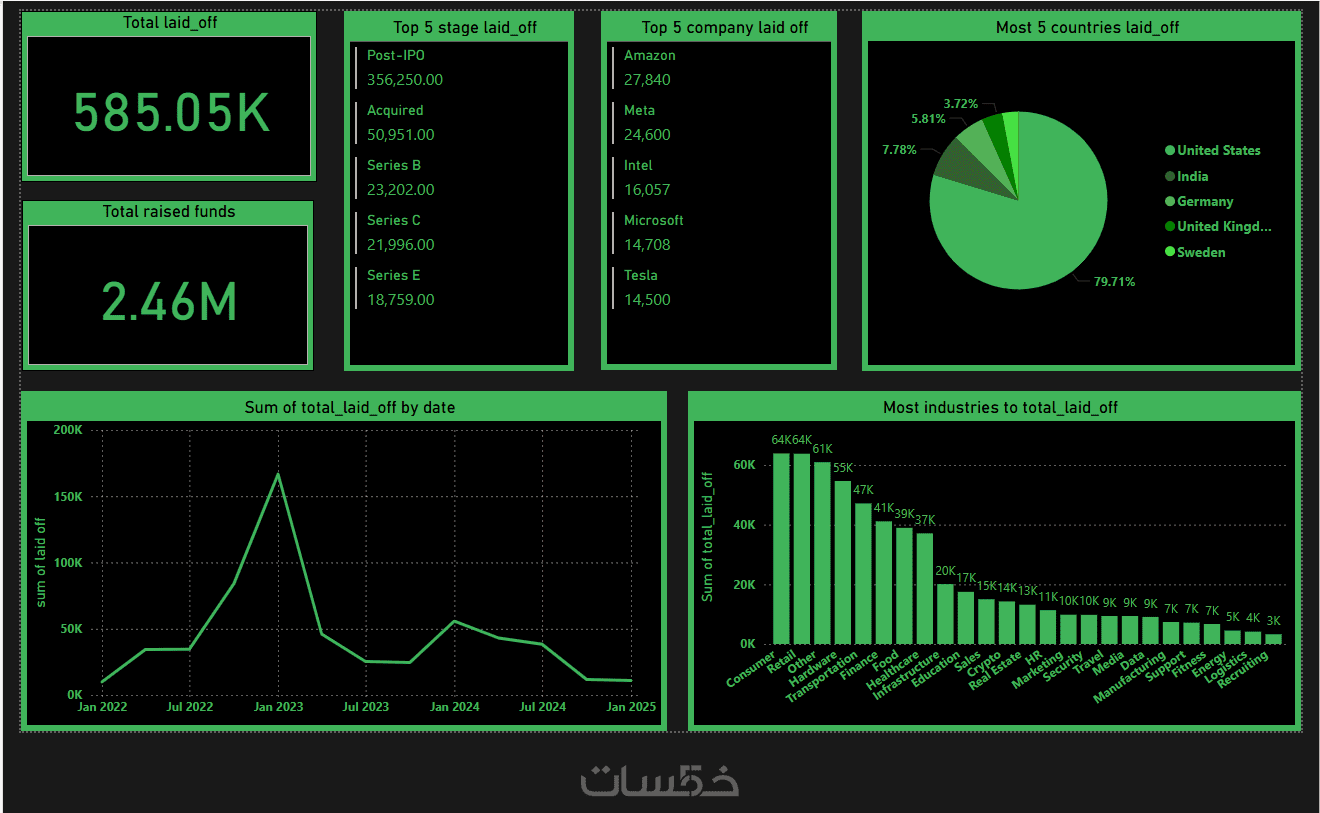The image size is (1320, 813).
Task: Click the 14,708 company value
Action: point(647,245)
